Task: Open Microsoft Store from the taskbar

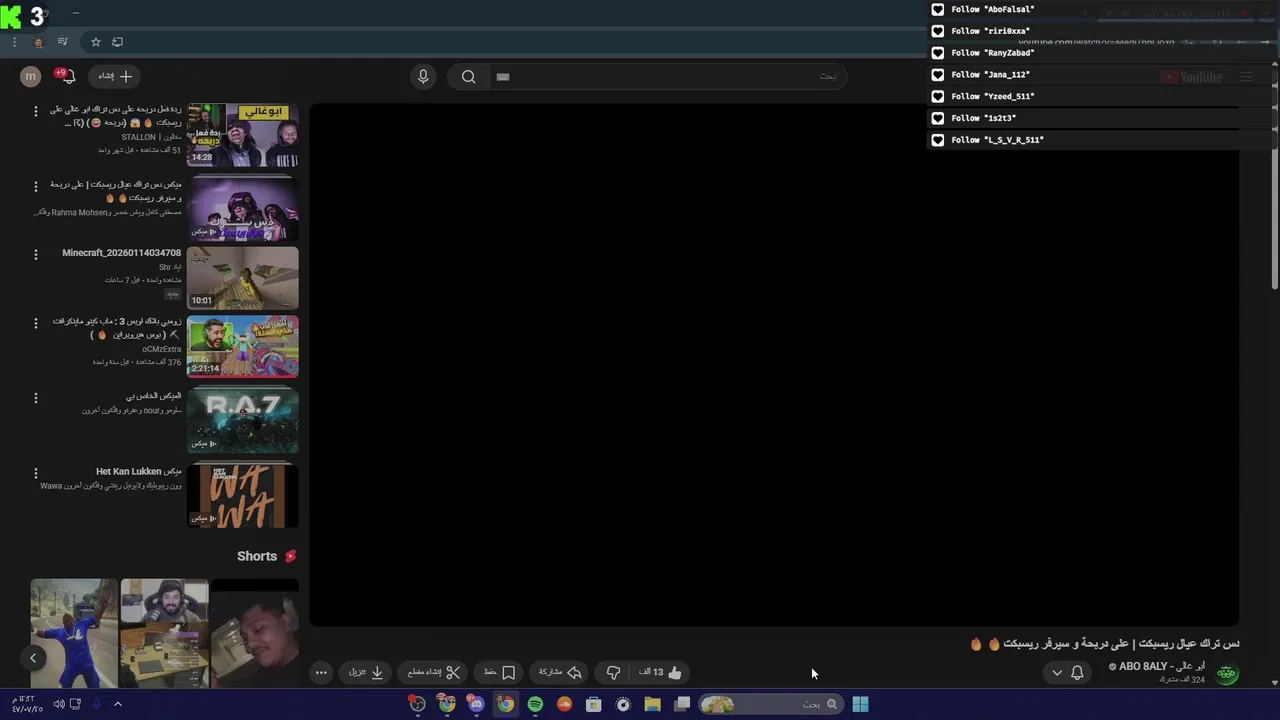Action: (593, 704)
